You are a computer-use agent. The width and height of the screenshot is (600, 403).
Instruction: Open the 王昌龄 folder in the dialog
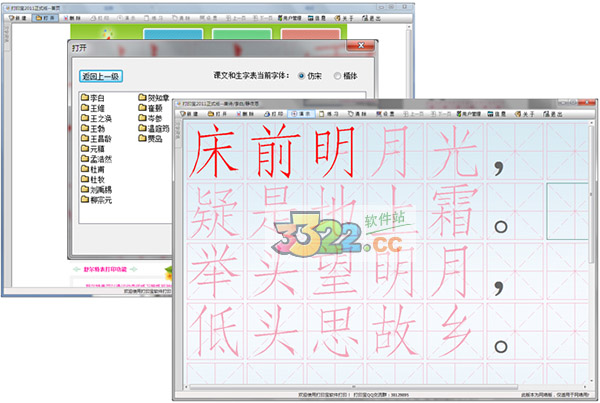coord(96,139)
